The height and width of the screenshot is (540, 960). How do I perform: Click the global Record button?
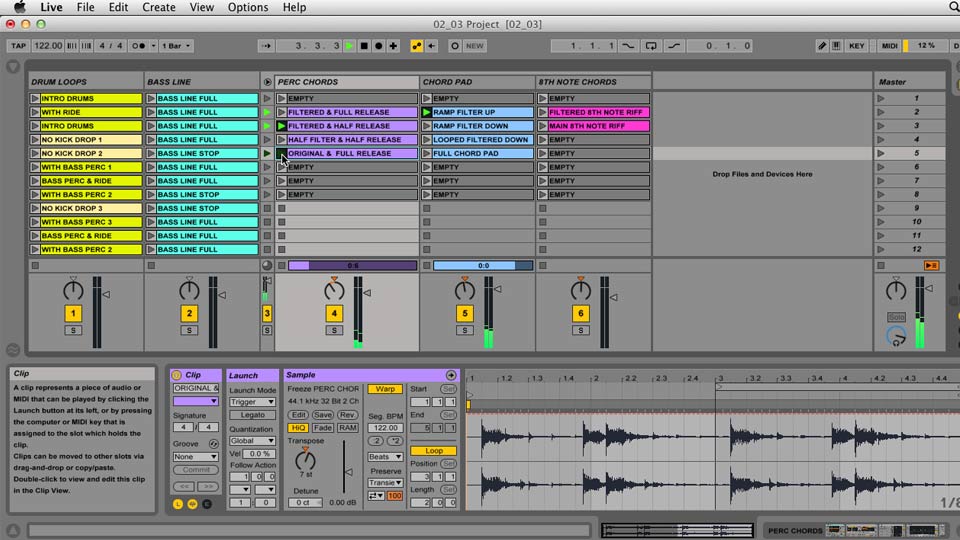[x=379, y=46]
